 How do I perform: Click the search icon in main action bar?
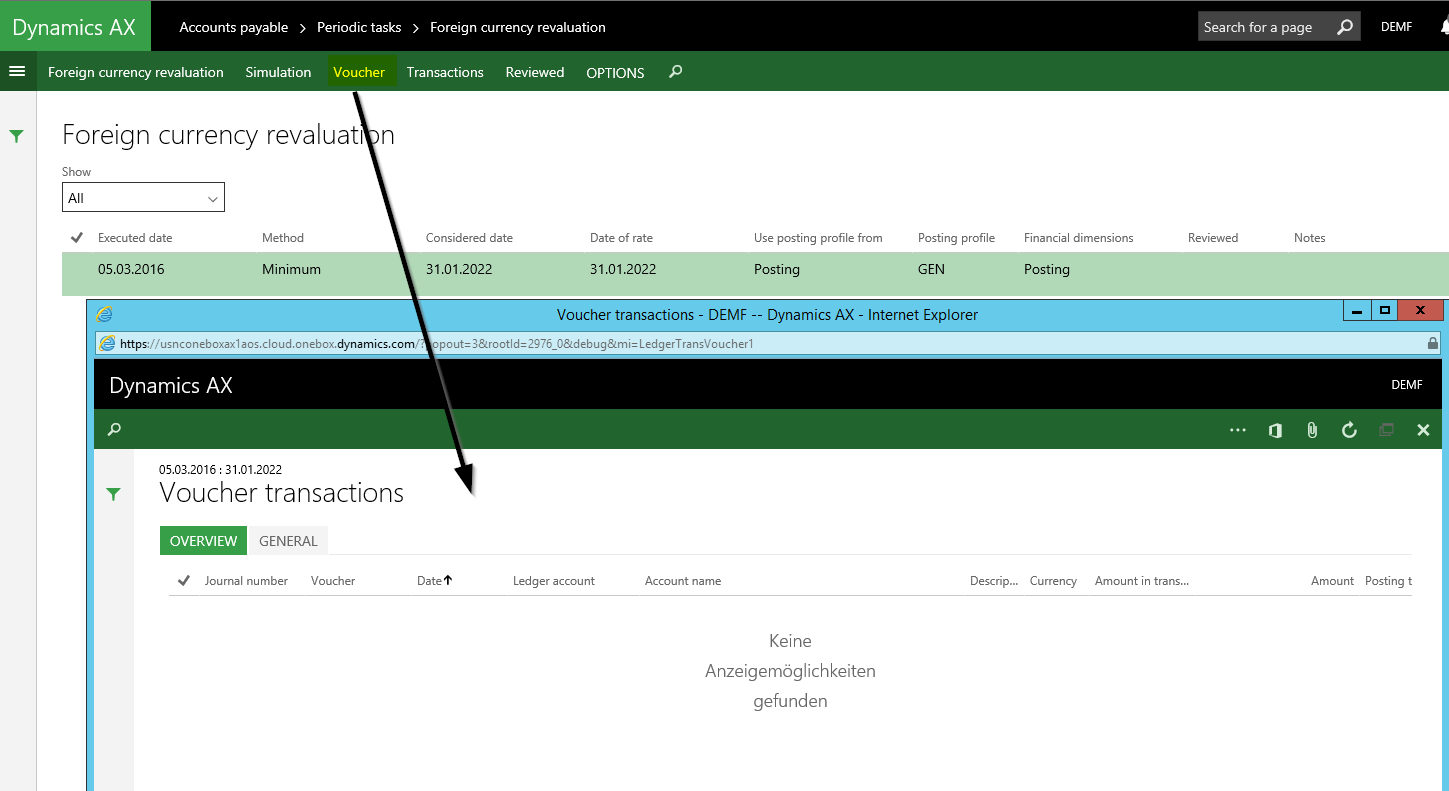click(676, 72)
